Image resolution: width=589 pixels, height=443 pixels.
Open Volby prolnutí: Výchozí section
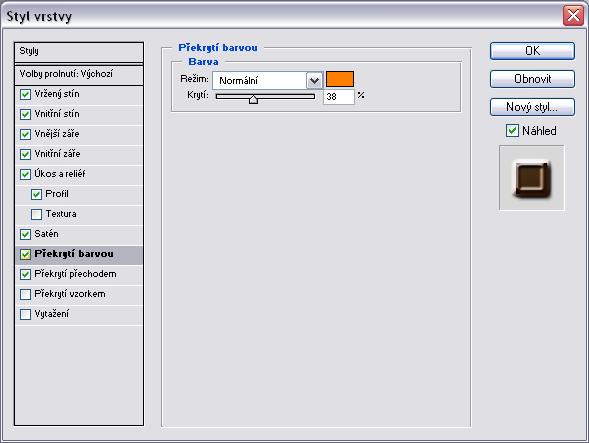pyautogui.click(x=79, y=74)
